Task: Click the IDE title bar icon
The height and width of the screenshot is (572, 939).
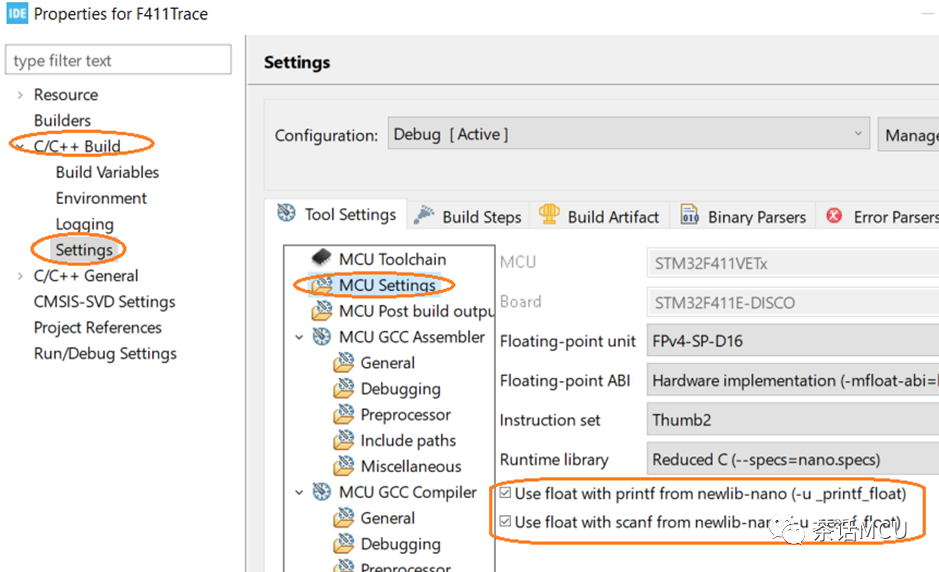Action: pyautogui.click(x=17, y=13)
